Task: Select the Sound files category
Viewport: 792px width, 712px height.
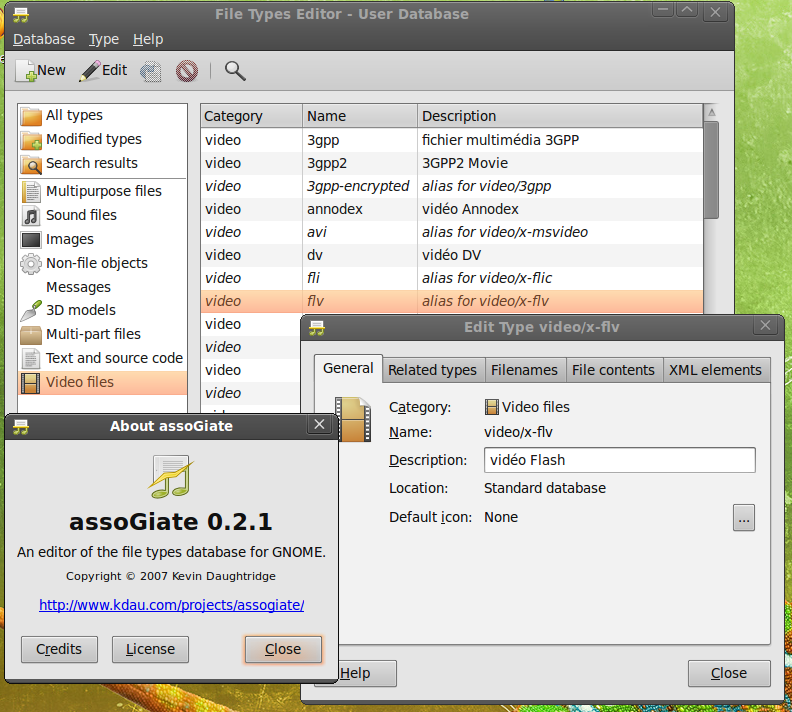Action: tap(81, 215)
